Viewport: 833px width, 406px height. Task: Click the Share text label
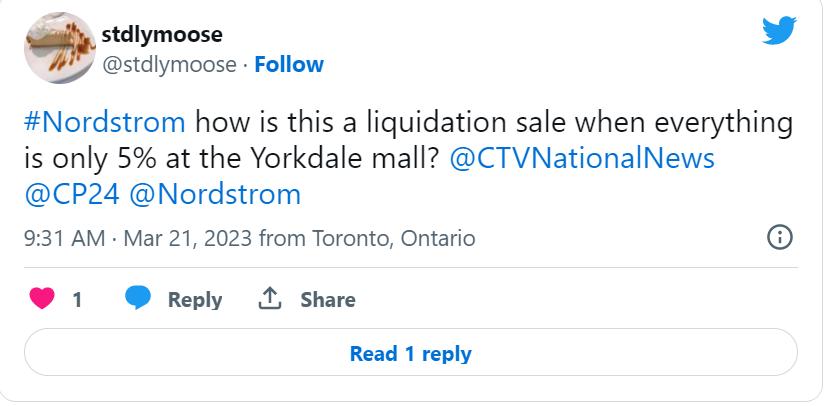tap(328, 299)
